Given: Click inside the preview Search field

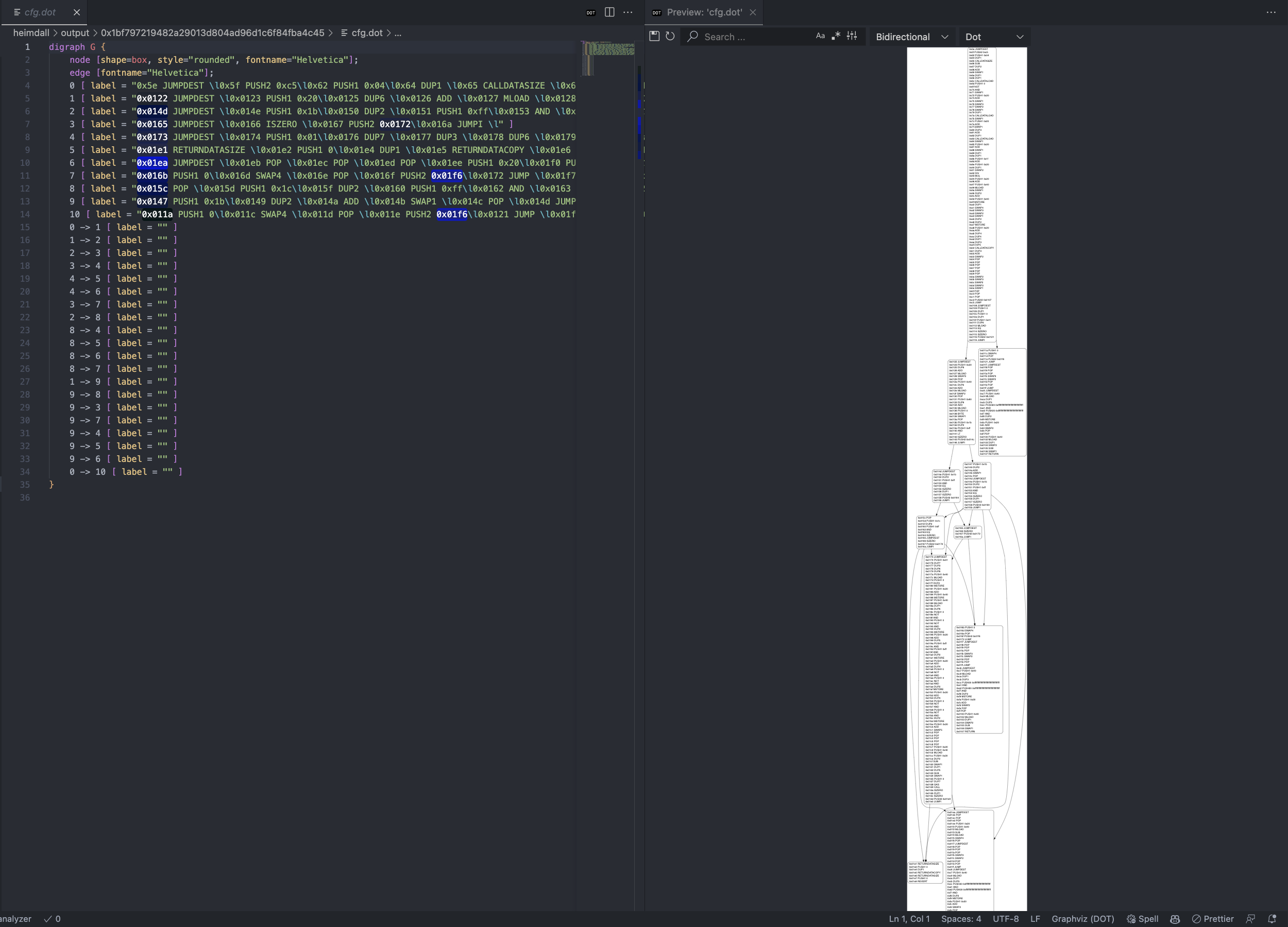Looking at the screenshot, I should [x=750, y=36].
